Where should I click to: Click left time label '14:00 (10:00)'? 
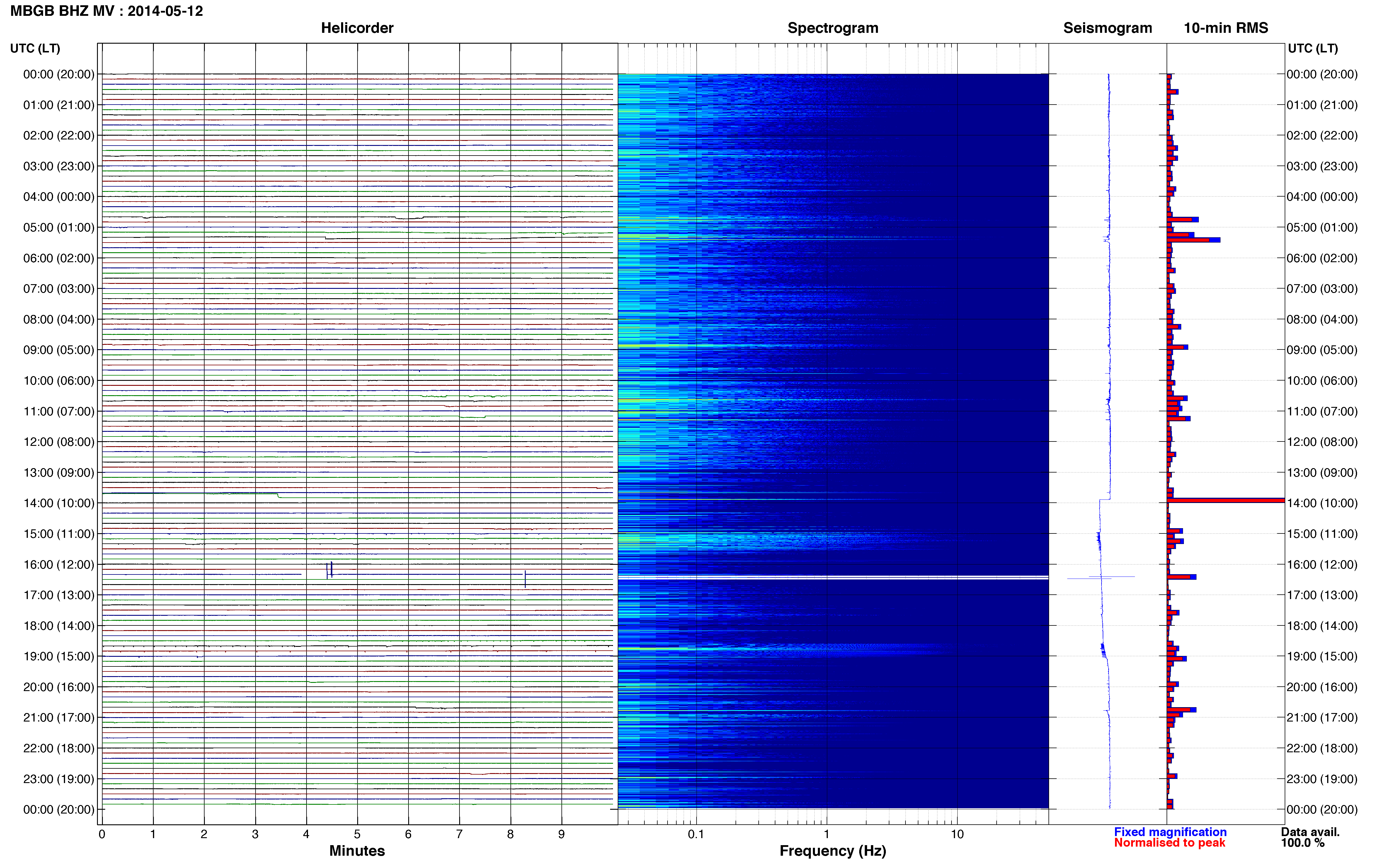point(59,504)
